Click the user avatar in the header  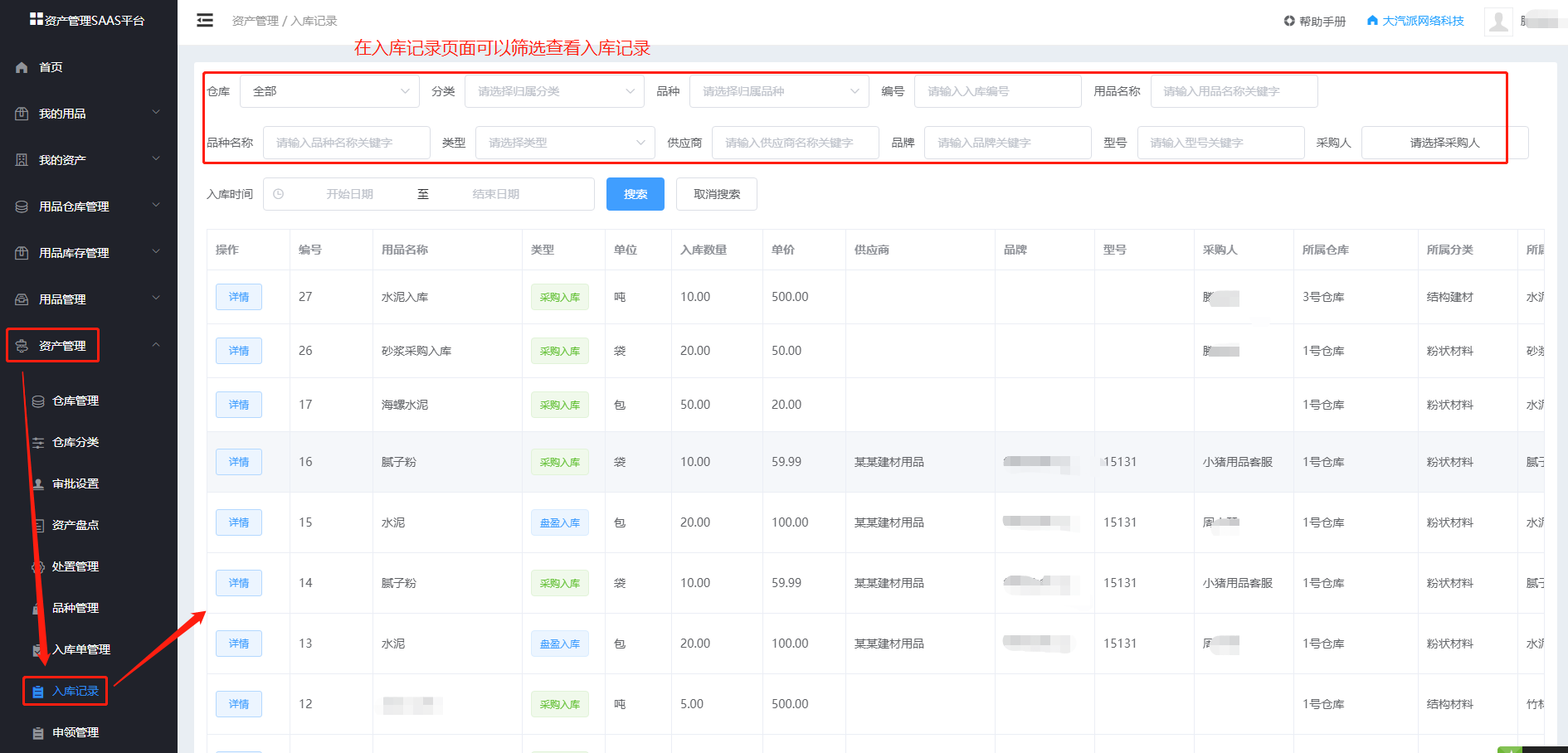1498,22
